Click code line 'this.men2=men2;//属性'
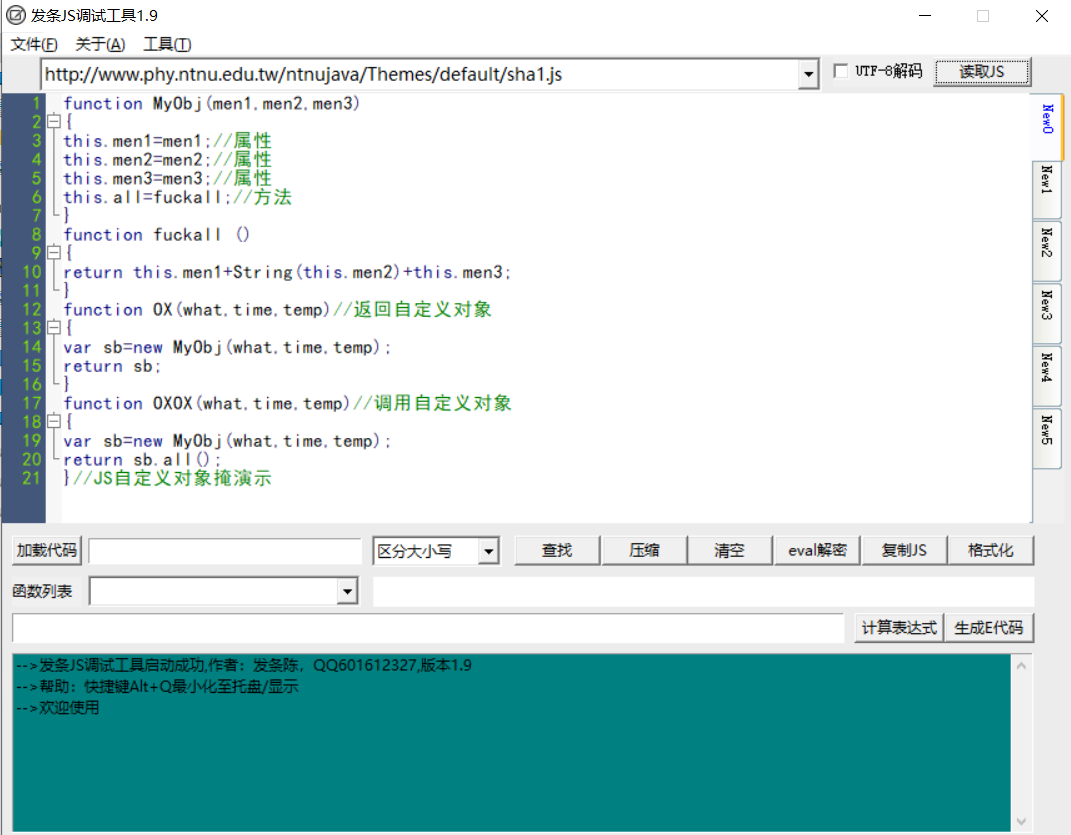The image size is (1071, 835). [x=167, y=160]
